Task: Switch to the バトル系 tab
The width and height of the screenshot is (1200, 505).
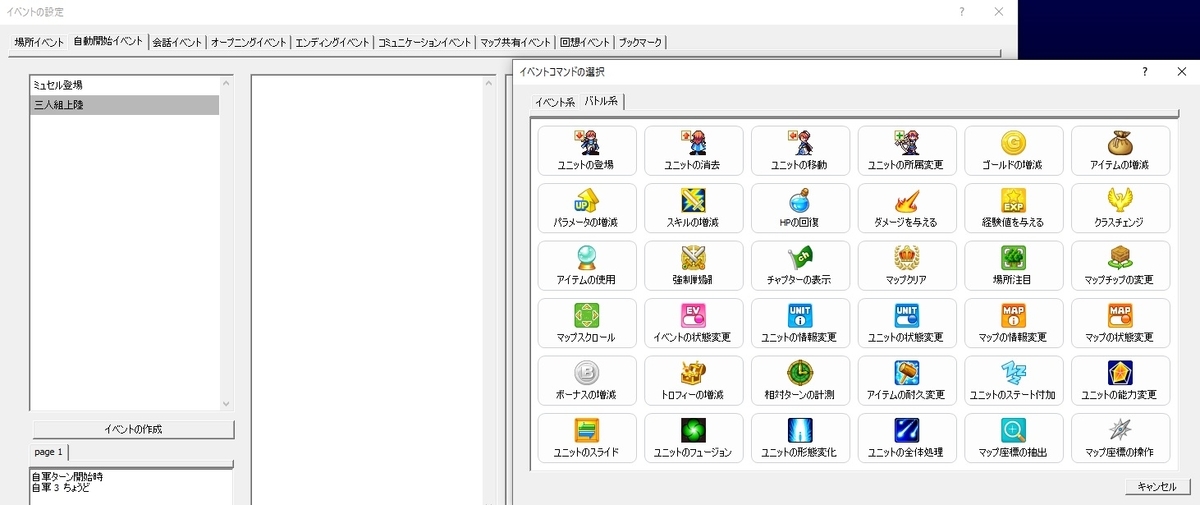Action: point(602,101)
